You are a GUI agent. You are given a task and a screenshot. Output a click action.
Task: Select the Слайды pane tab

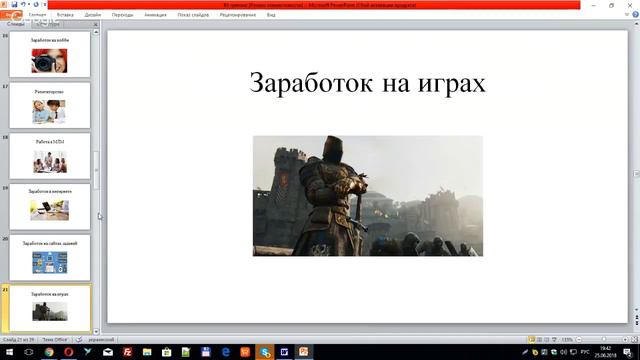tap(16, 24)
